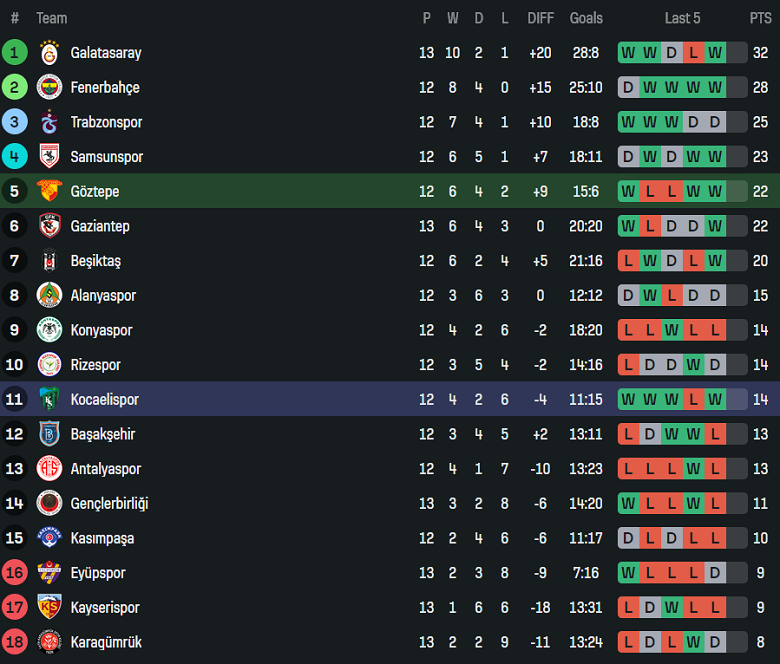780x664 pixels.
Task: Click the Trabzonspor team crest
Action: point(49,122)
